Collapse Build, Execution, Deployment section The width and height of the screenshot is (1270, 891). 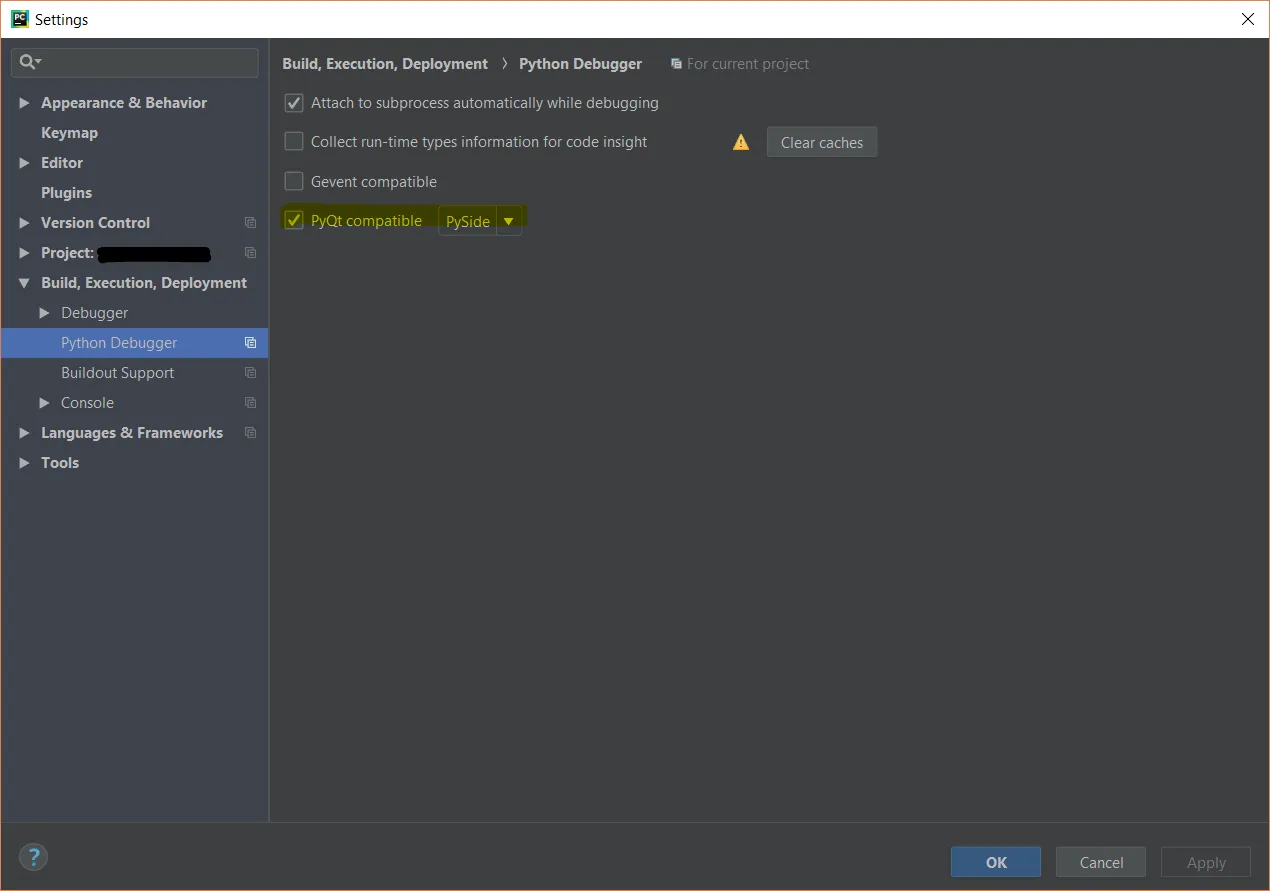click(x=24, y=283)
